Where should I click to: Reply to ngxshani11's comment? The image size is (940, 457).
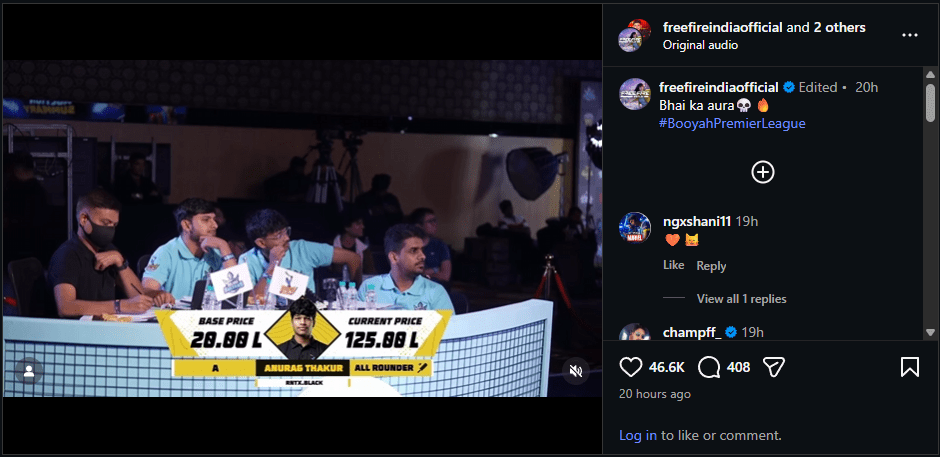[x=711, y=266]
